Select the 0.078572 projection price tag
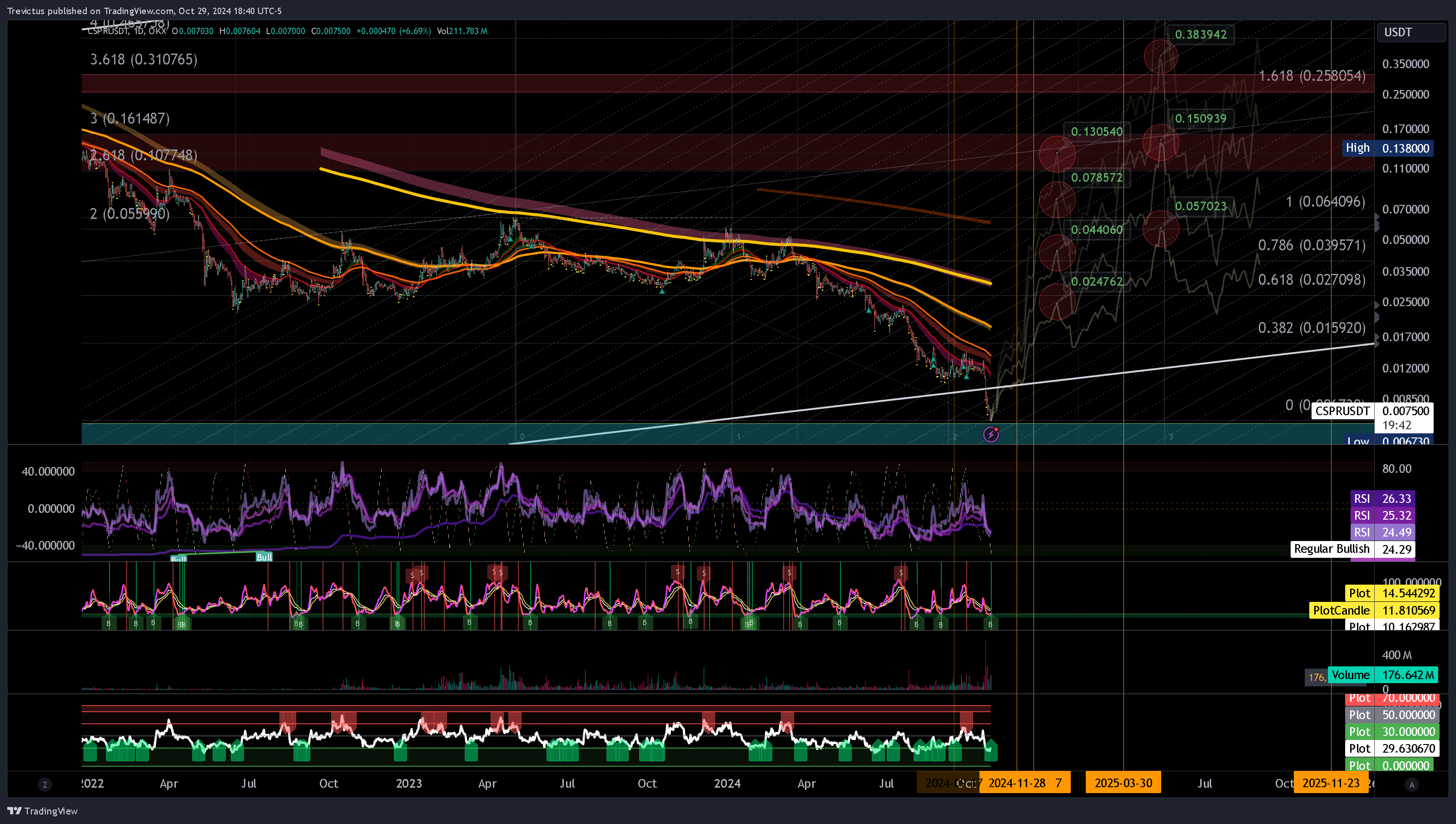1456x824 pixels. pyautogui.click(x=1097, y=178)
